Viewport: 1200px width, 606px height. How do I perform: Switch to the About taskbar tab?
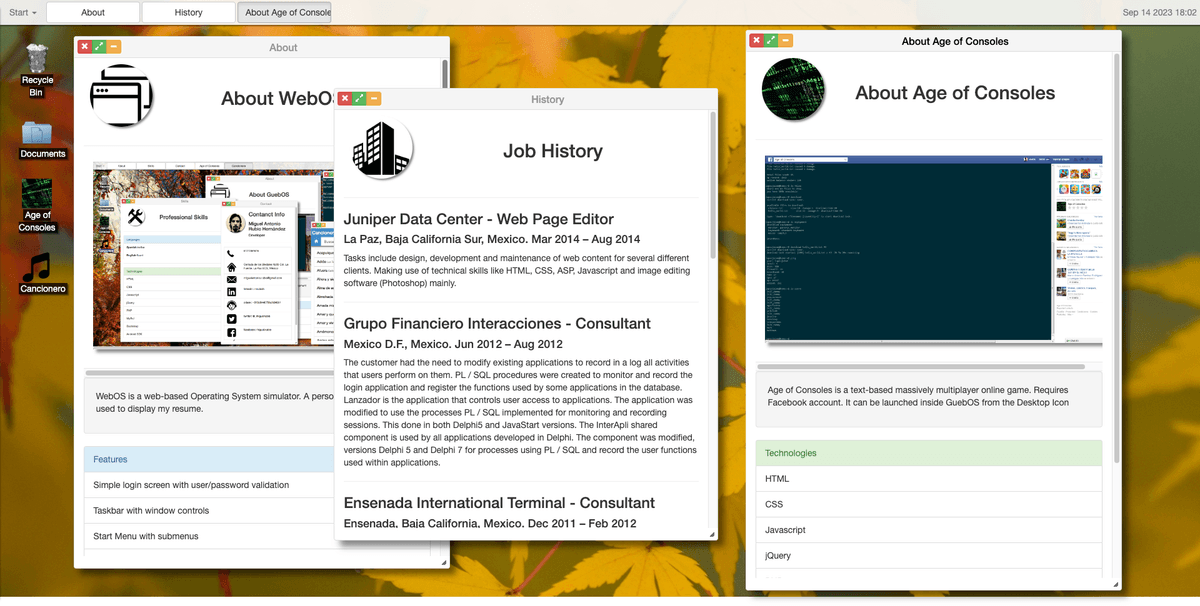[93, 12]
